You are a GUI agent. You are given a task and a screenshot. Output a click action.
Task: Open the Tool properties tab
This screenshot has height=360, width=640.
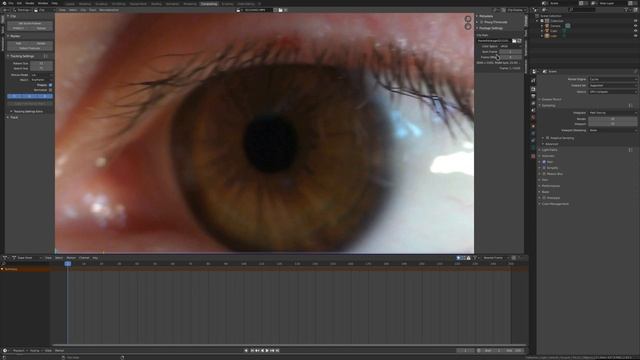click(x=533, y=80)
